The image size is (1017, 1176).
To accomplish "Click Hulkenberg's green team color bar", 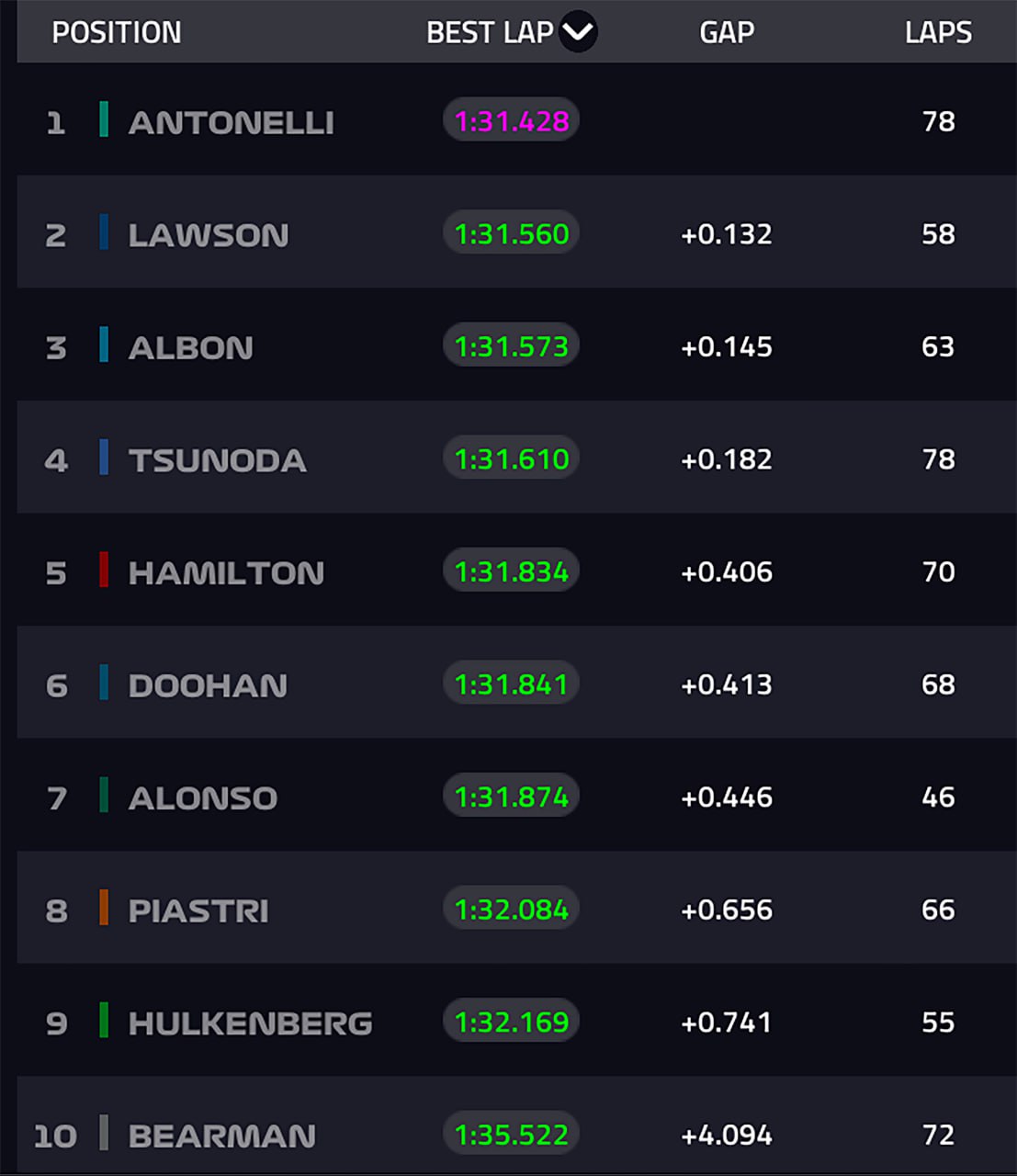I will [x=104, y=1021].
